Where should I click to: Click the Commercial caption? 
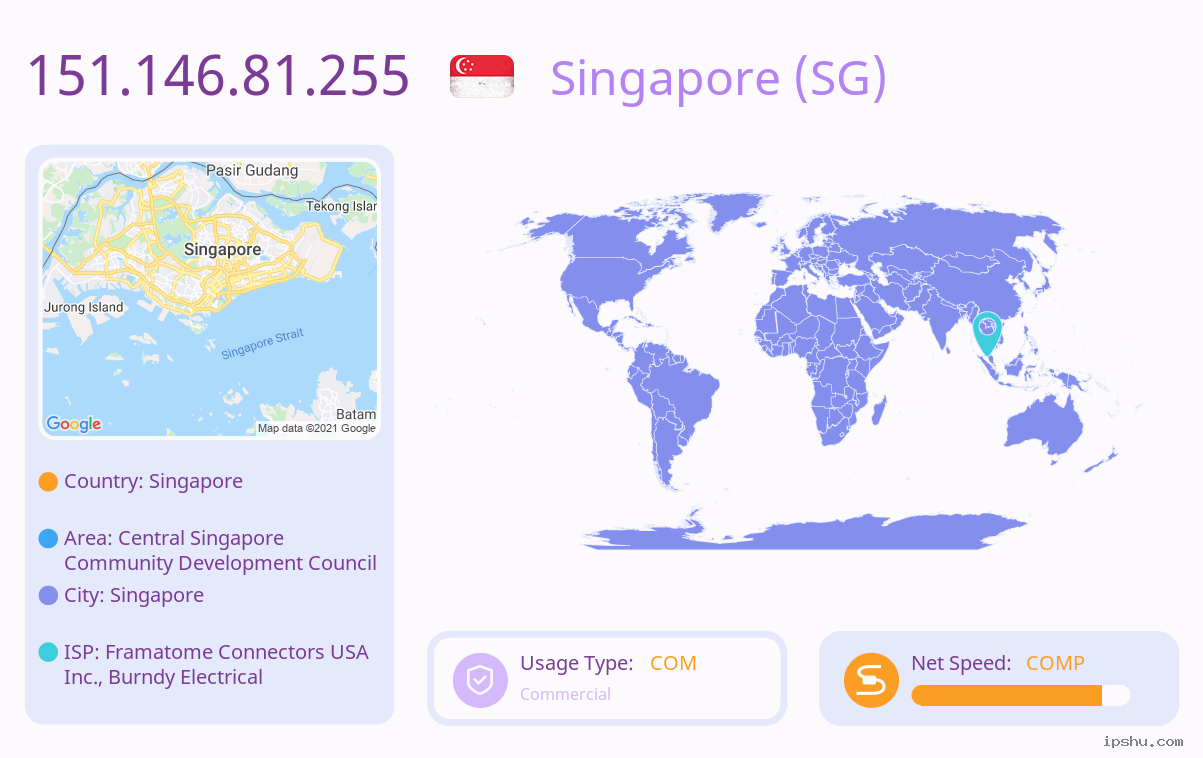pos(565,694)
